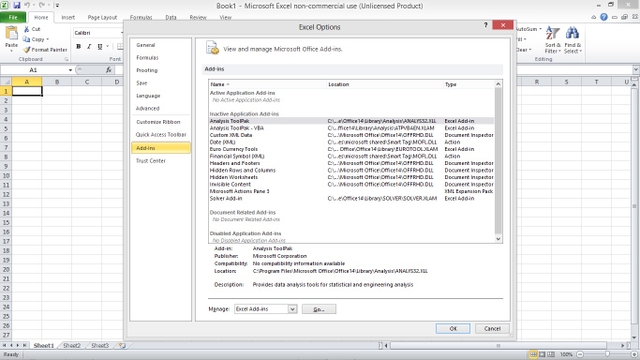Switch to Page Layout view icon in status bar
This screenshot has height=360, width=640.
pos(542,354)
